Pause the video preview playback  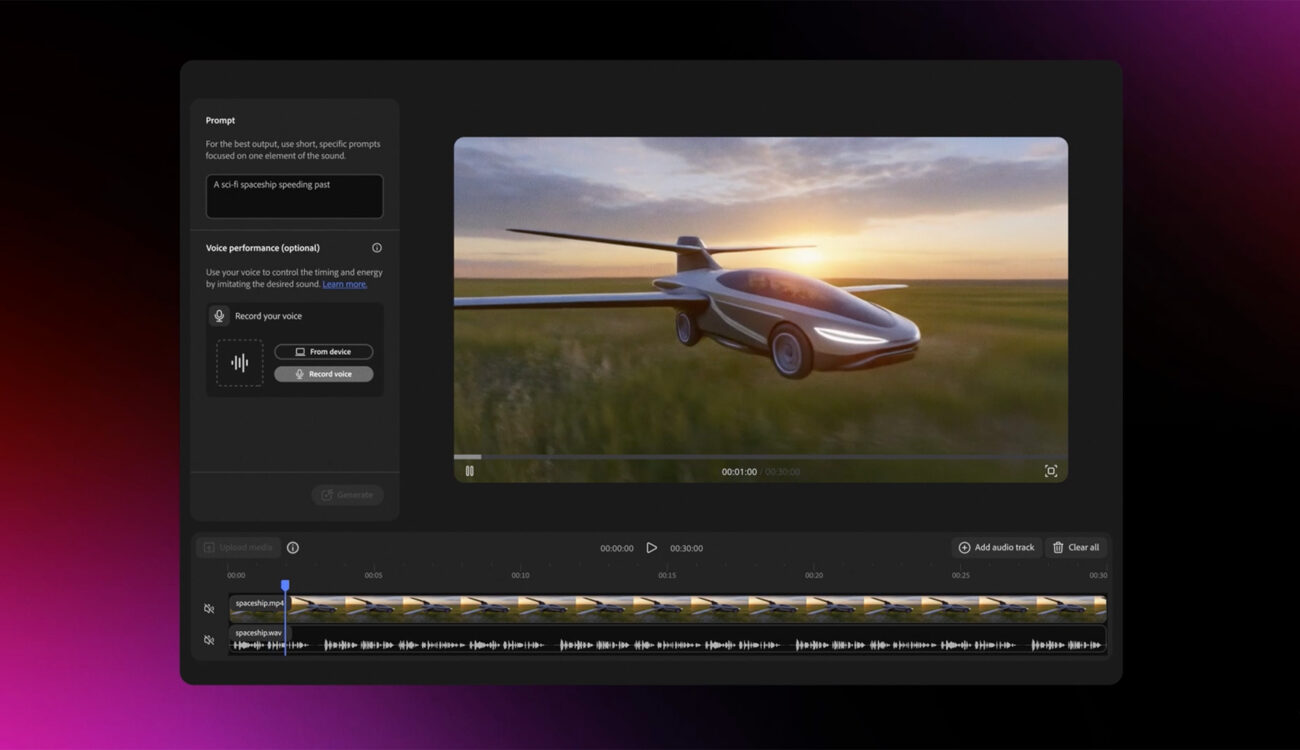pos(469,471)
